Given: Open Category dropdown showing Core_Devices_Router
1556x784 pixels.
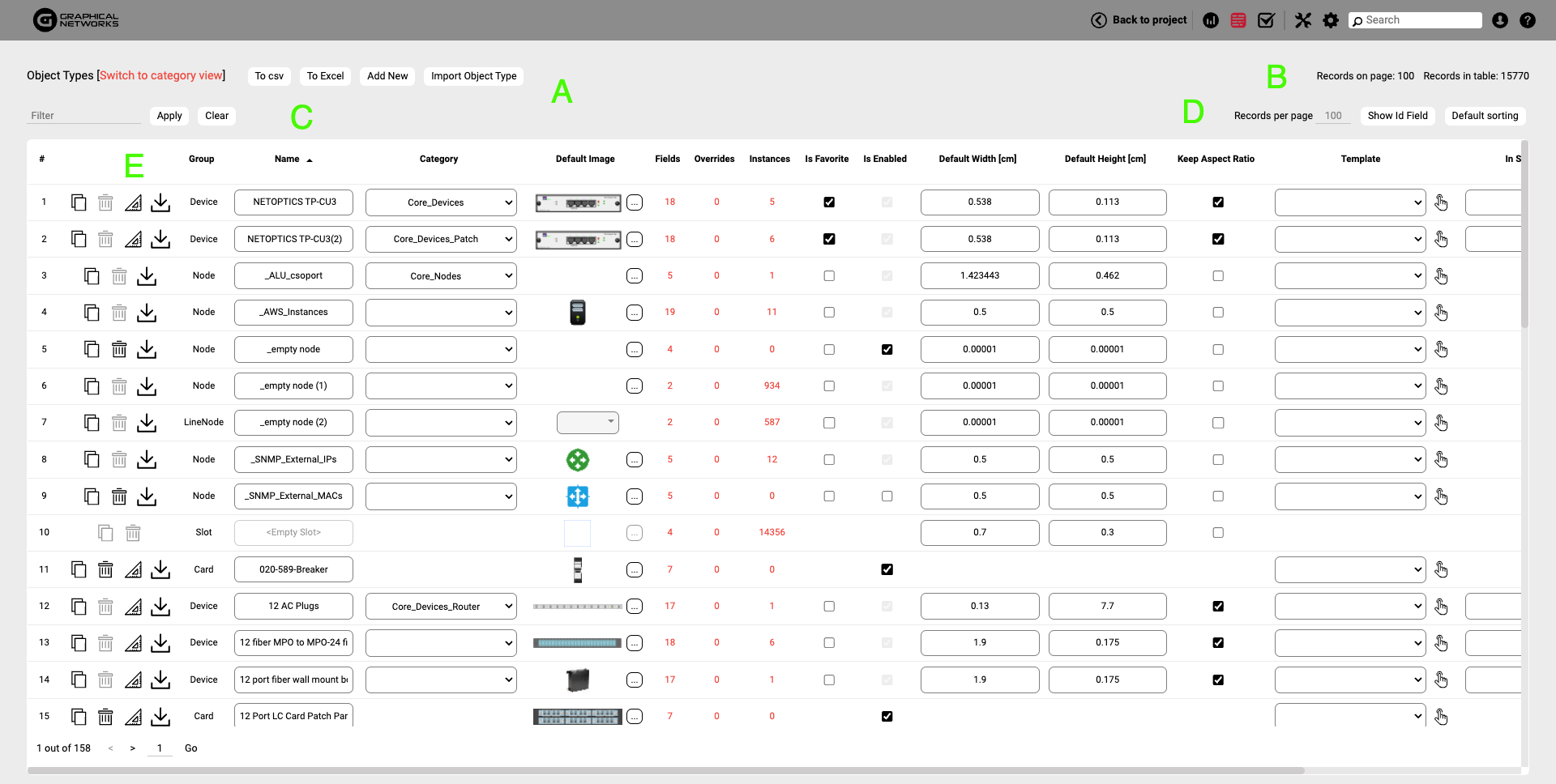Looking at the screenshot, I should point(441,607).
